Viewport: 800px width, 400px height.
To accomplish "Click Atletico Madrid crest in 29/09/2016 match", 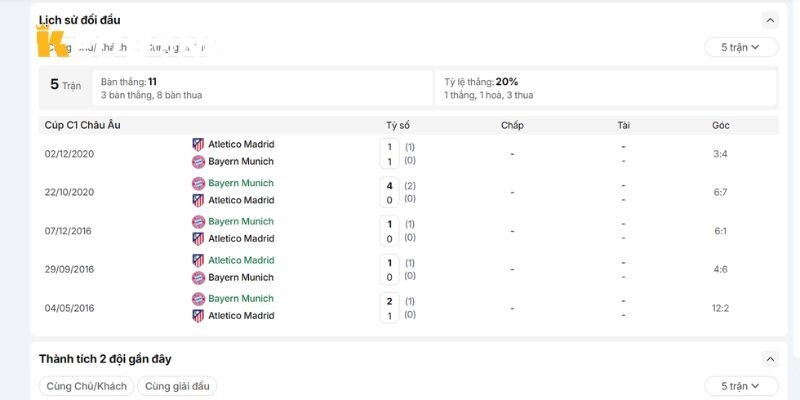I will 198,260.
